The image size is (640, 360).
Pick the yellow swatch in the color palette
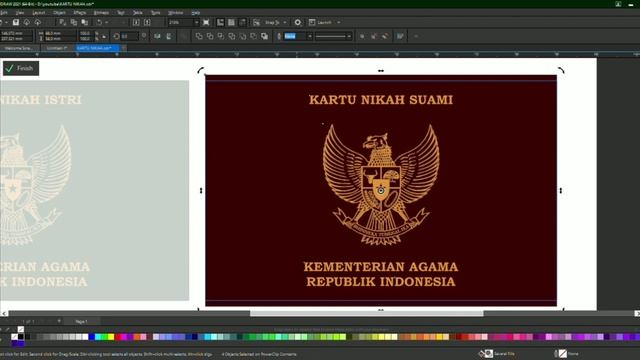point(111,337)
